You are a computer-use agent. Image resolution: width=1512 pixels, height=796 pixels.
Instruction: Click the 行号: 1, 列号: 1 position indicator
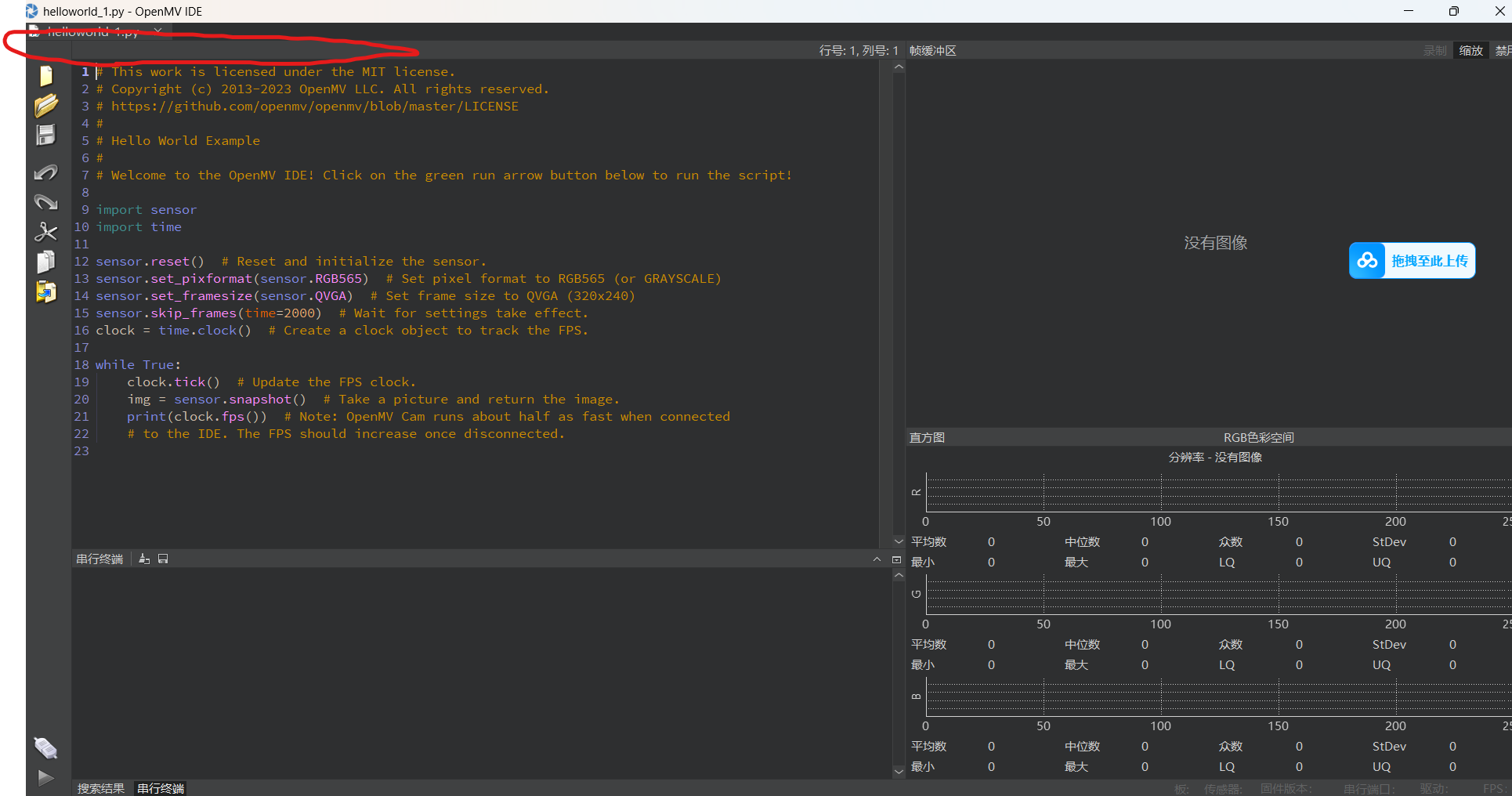[859, 50]
